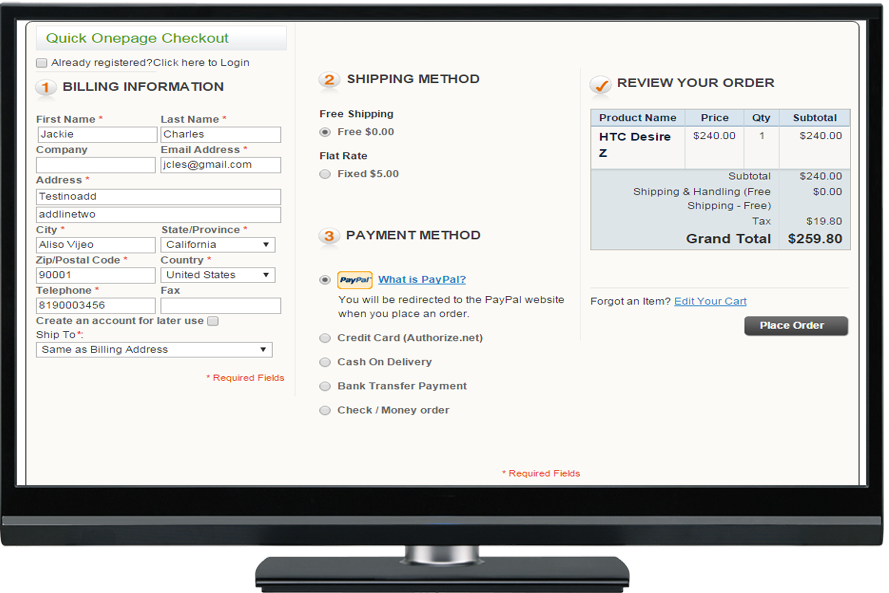This screenshot has height=593, width=889.
Task: Click the PayPal logo icon
Action: point(355,280)
